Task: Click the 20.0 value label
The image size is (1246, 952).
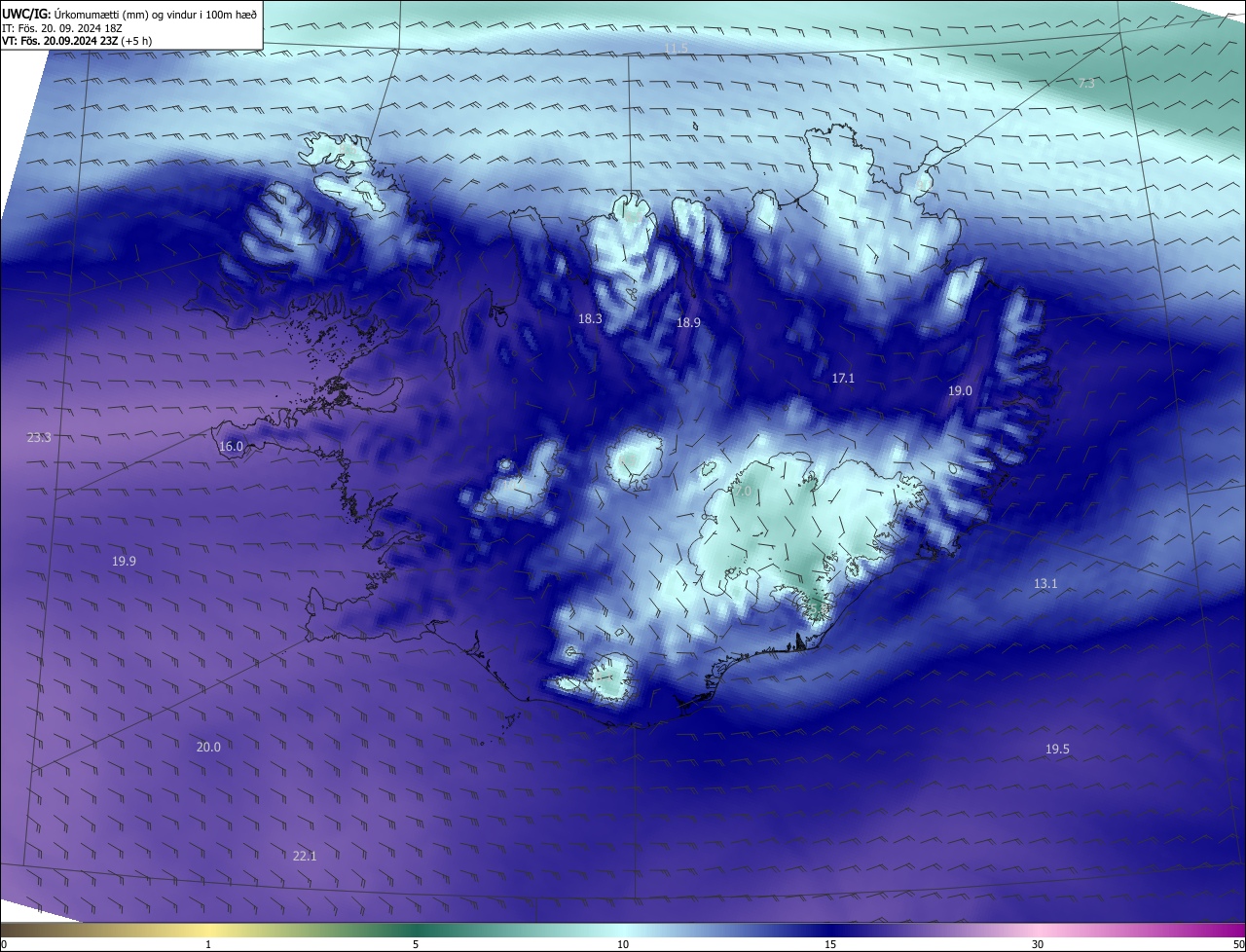Action: click(208, 748)
